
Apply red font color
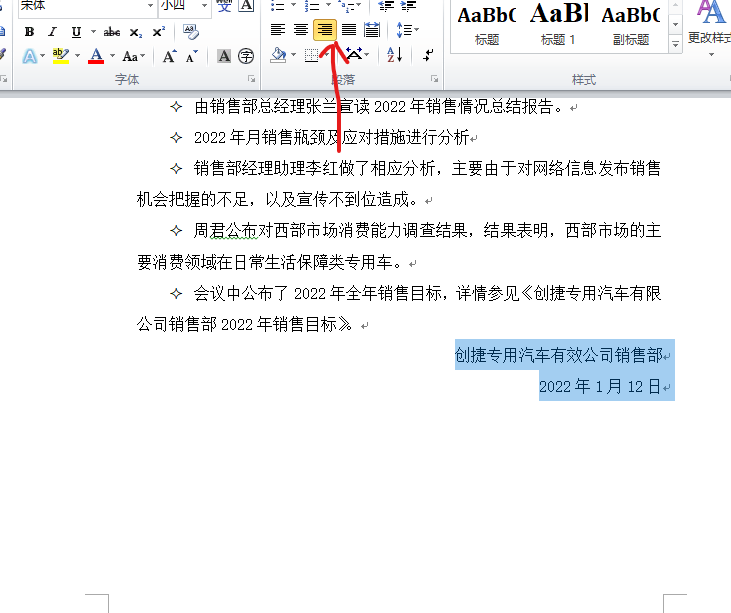point(96,56)
